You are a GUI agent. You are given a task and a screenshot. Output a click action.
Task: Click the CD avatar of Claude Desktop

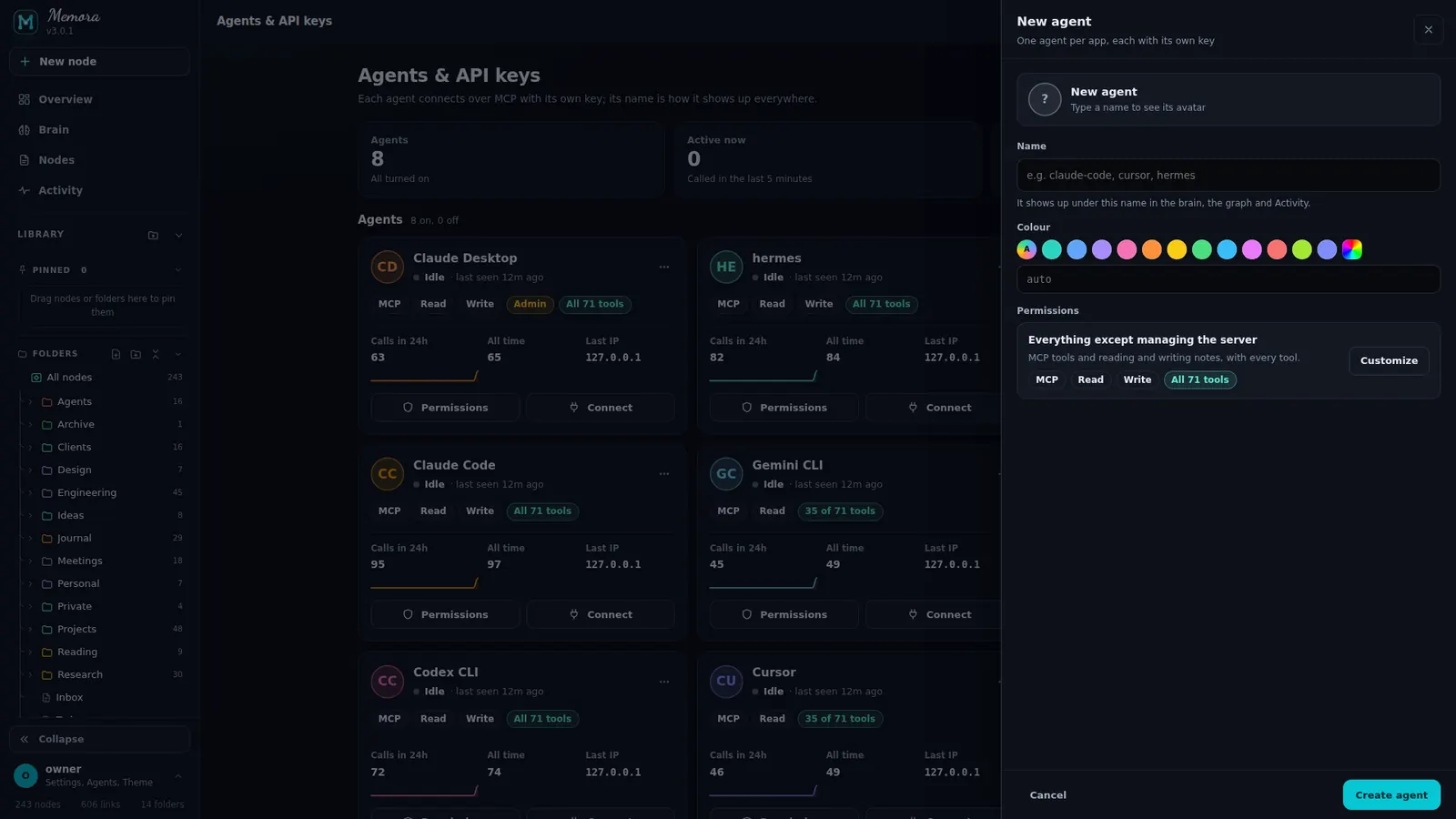point(388,267)
